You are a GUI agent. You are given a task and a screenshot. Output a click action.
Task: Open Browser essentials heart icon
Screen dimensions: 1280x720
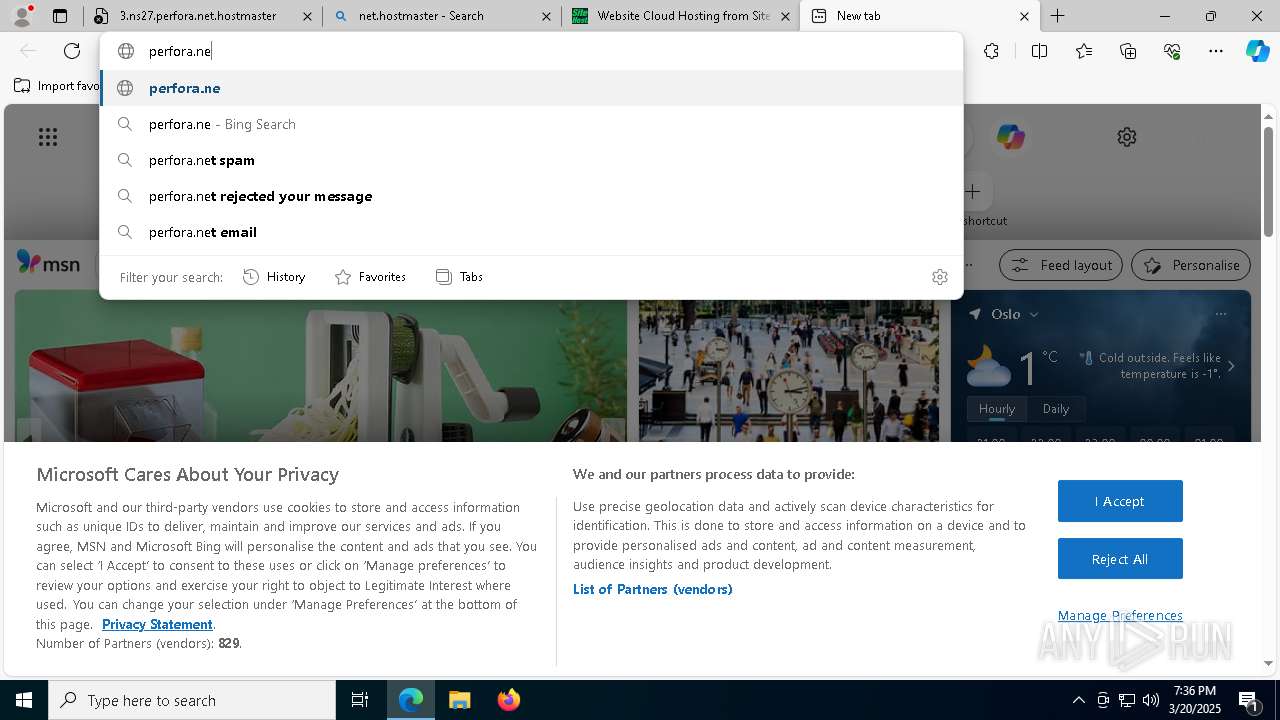(x=1172, y=51)
